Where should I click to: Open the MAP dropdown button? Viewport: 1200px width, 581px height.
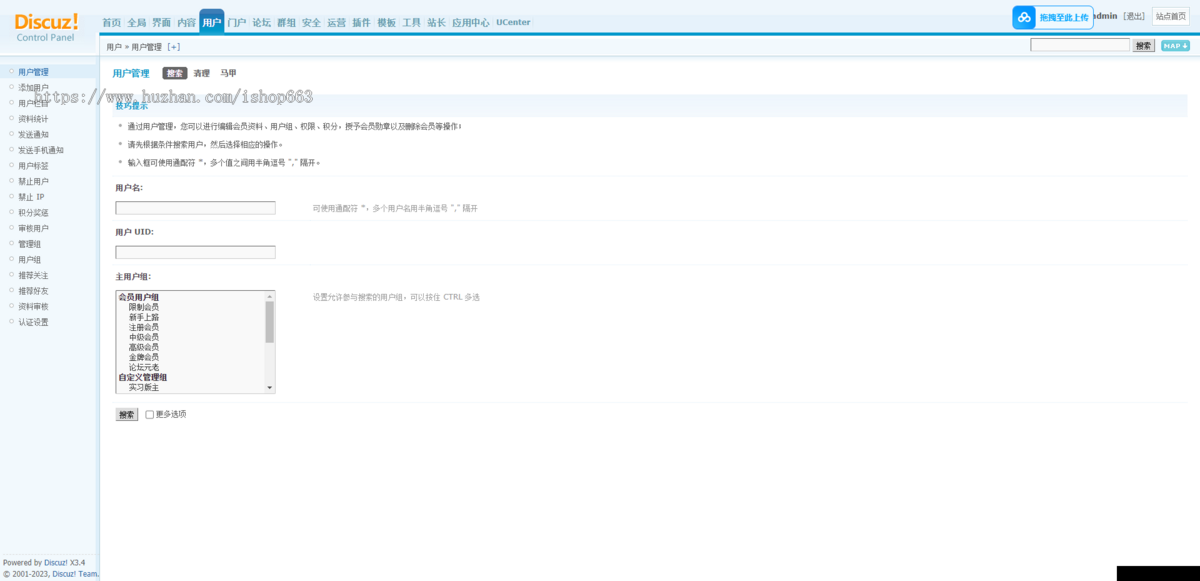pos(1175,45)
